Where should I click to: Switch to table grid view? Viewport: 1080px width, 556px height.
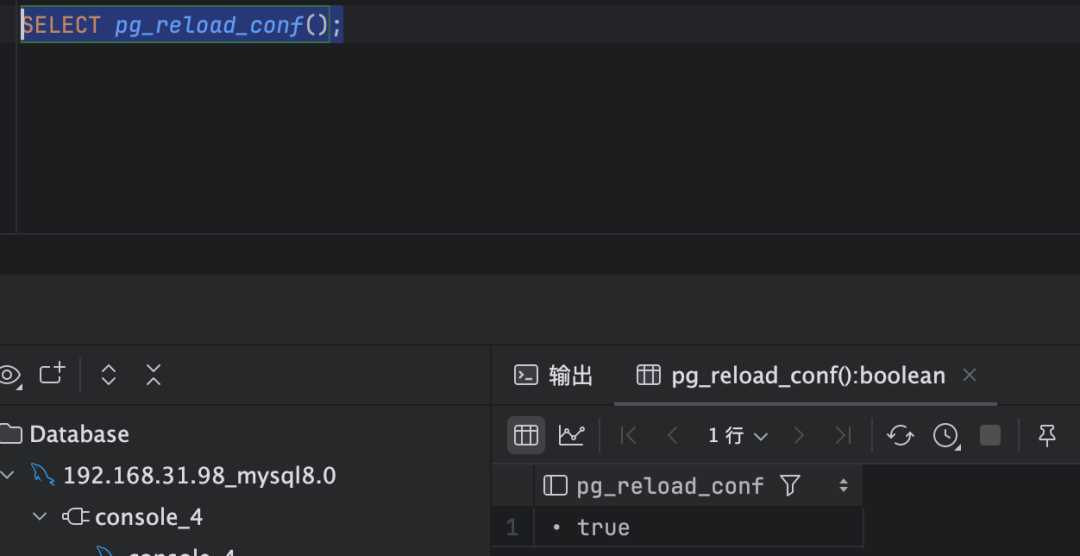[526, 435]
